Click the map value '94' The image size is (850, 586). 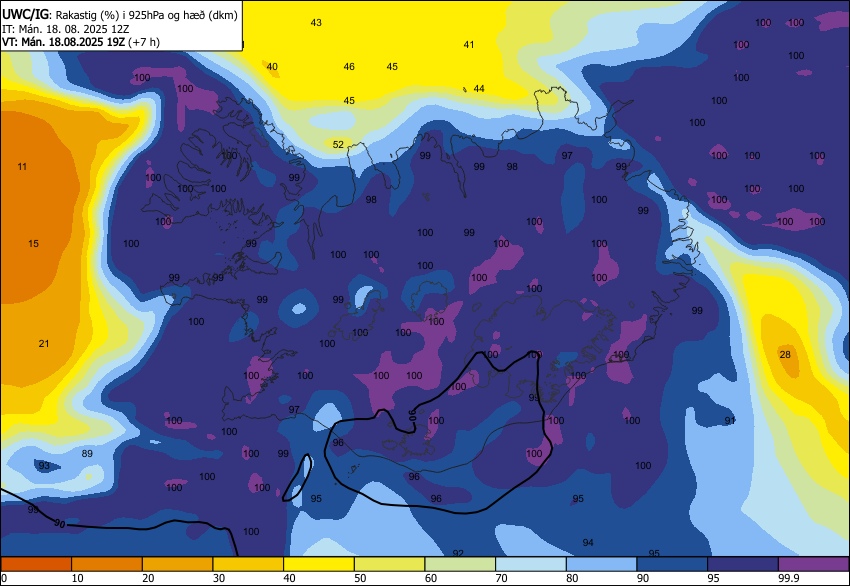tap(588, 542)
